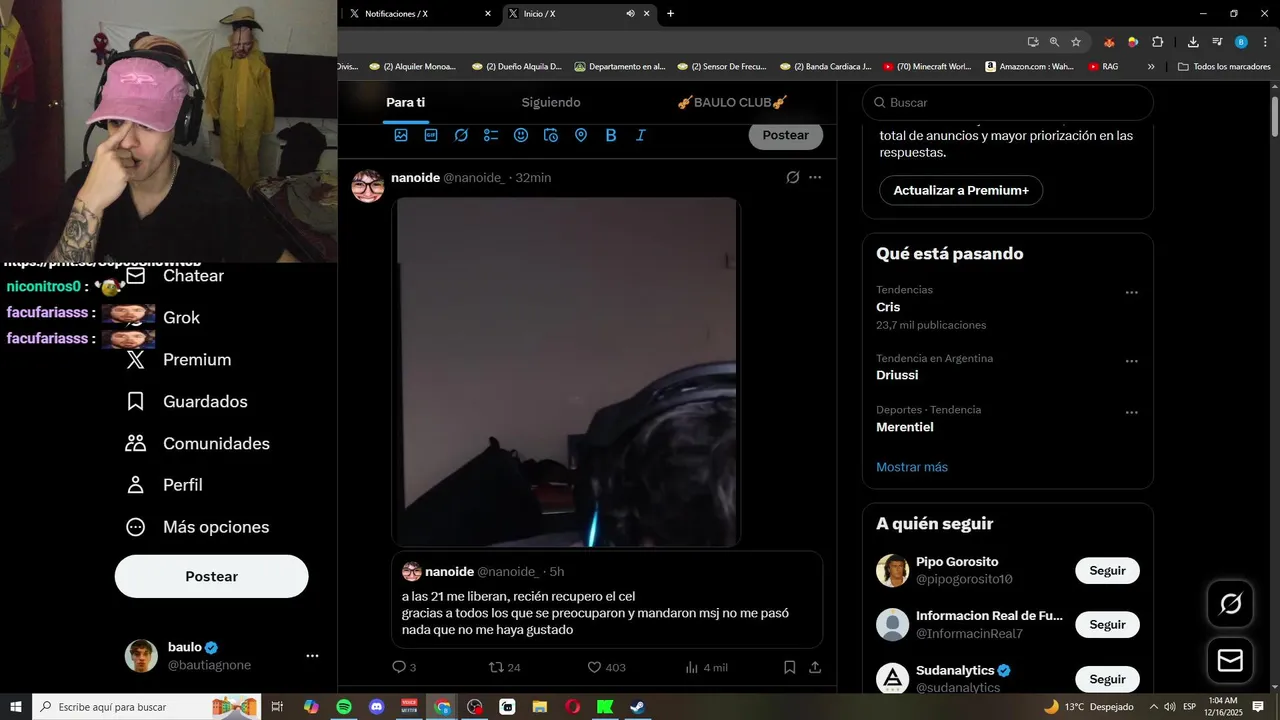This screenshot has width=1280, height=720.
Task: Open more options for the Cris trend
Action: click(x=1132, y=293)
